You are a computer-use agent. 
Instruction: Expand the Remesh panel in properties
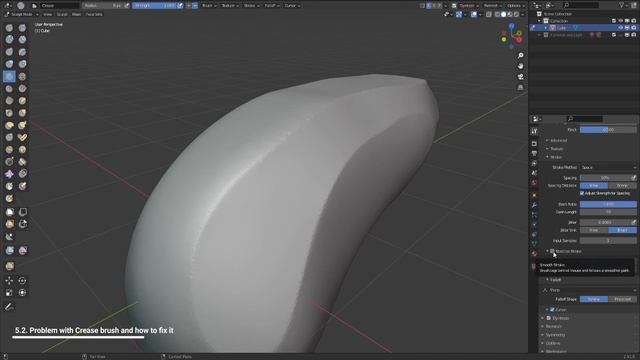pyautogui.click(x=553, y=327)
